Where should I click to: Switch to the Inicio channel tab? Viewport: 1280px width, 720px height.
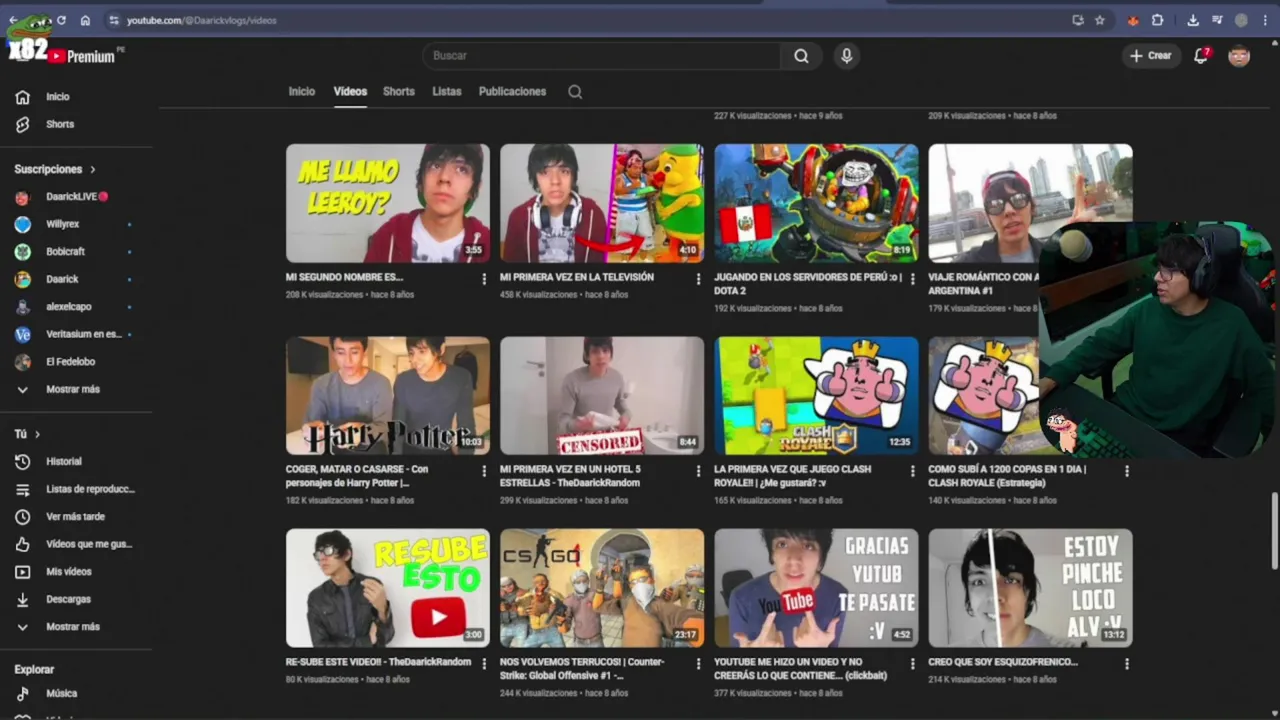302,91
